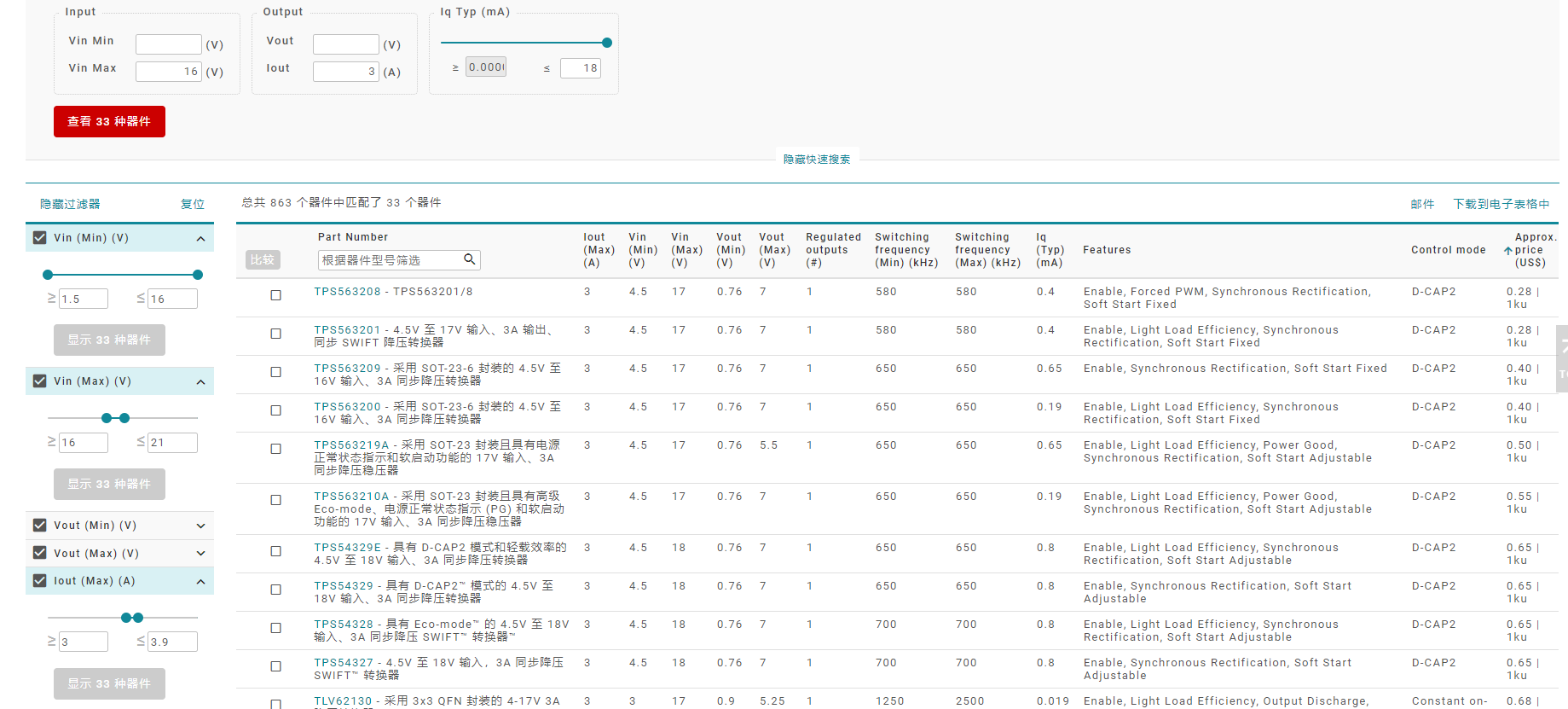Click the Iq Typ maximum field showing 18

[581, 67]
